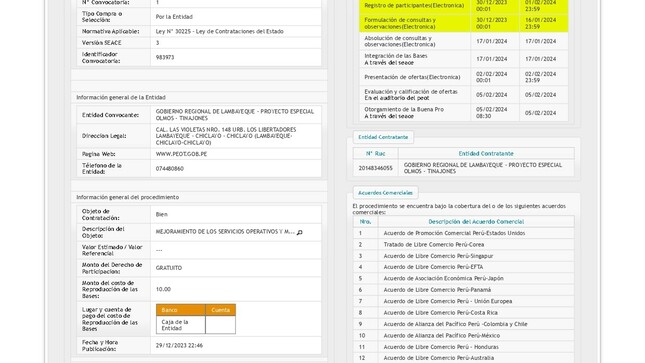The image size is (645, 363).
Task: Select the Entidad Contratante tab
Action: [x=383, y=137]
